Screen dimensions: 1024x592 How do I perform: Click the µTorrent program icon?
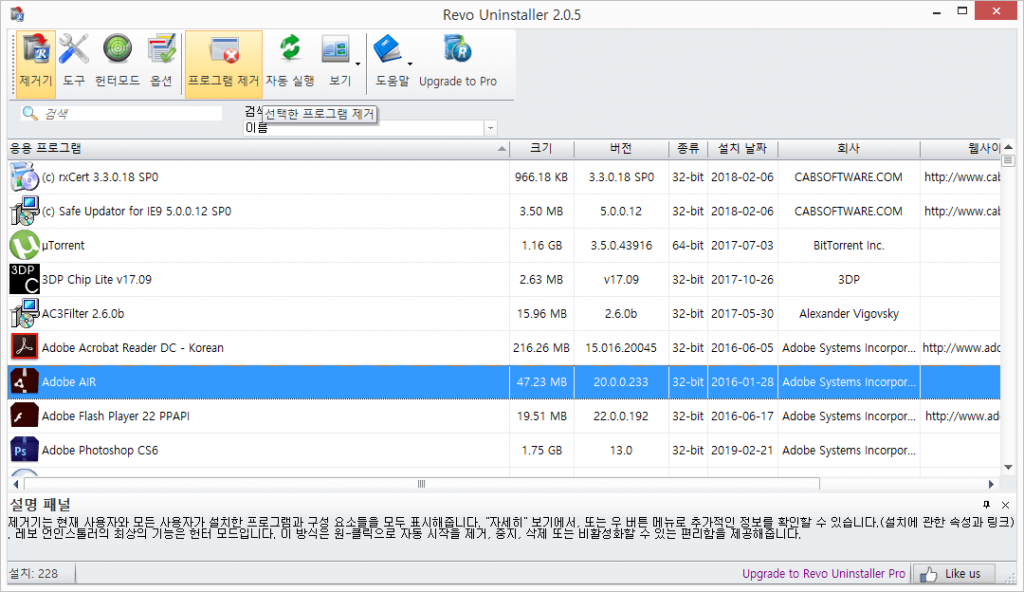(x=24, y=245)
